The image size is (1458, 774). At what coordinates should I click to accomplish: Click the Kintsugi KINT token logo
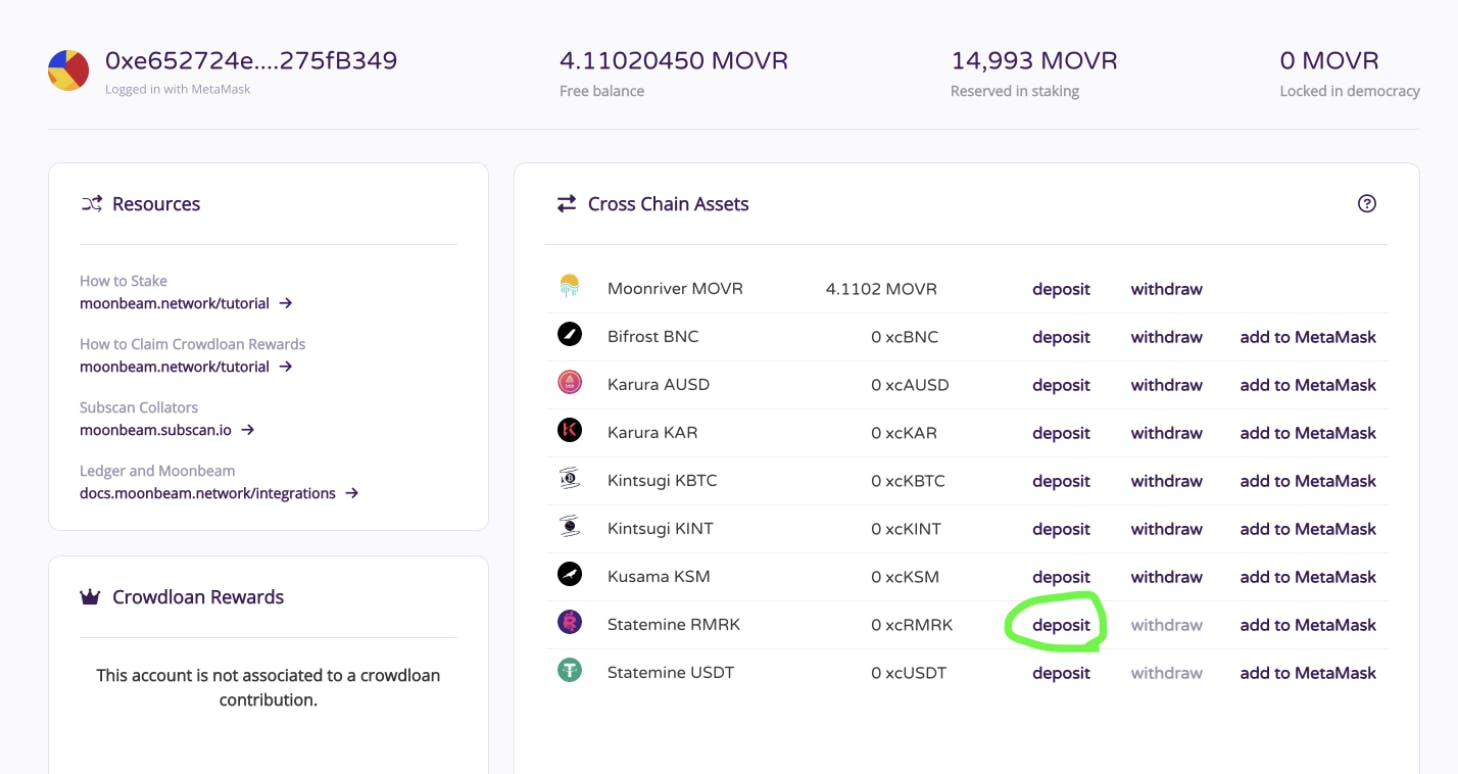tap(569, 526)
